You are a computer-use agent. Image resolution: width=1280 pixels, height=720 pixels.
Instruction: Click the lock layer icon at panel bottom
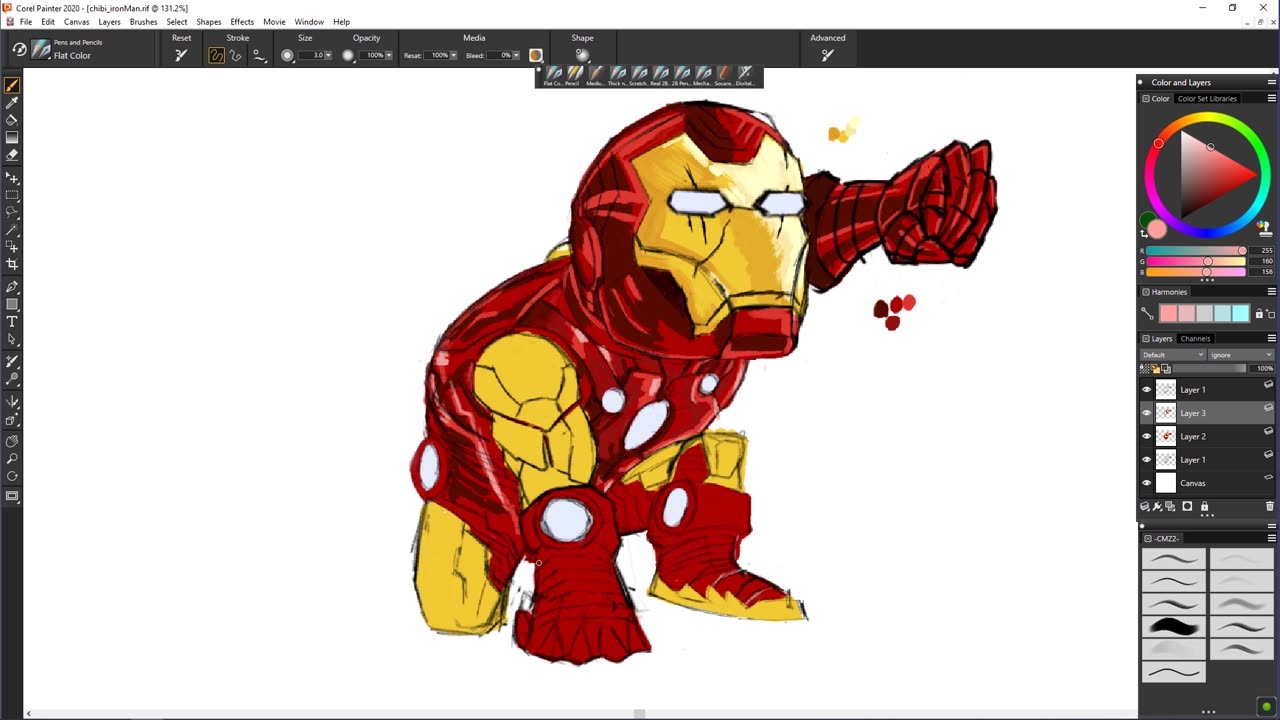pyautogui.click(x=1204, y=507)
